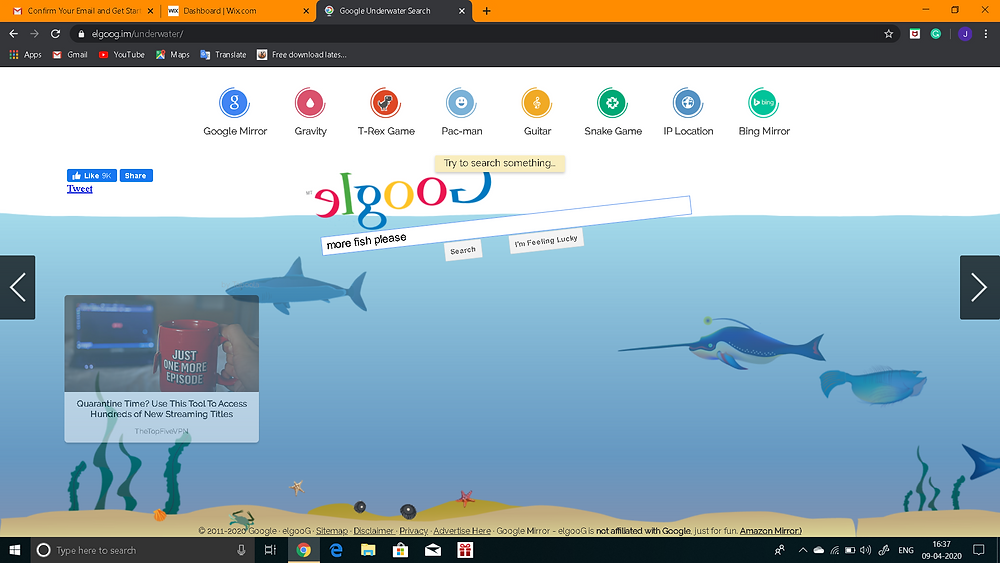Open the Gmail bookmark
The image size is (1000, 563).
pyautogui.click(x=70, y=55)
